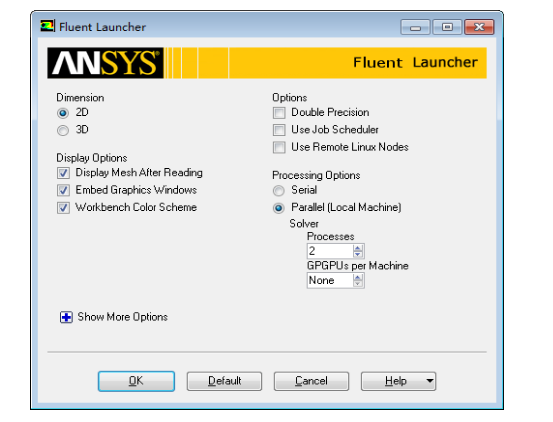Viewport: 553px width, 422px height.
Task: Maximize the Fluent Launcher window
Action: pyautogui.click(x=447, y=27)
